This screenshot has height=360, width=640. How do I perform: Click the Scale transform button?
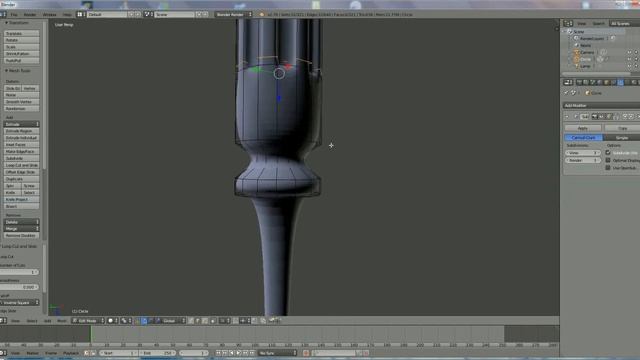click(21, 47)
